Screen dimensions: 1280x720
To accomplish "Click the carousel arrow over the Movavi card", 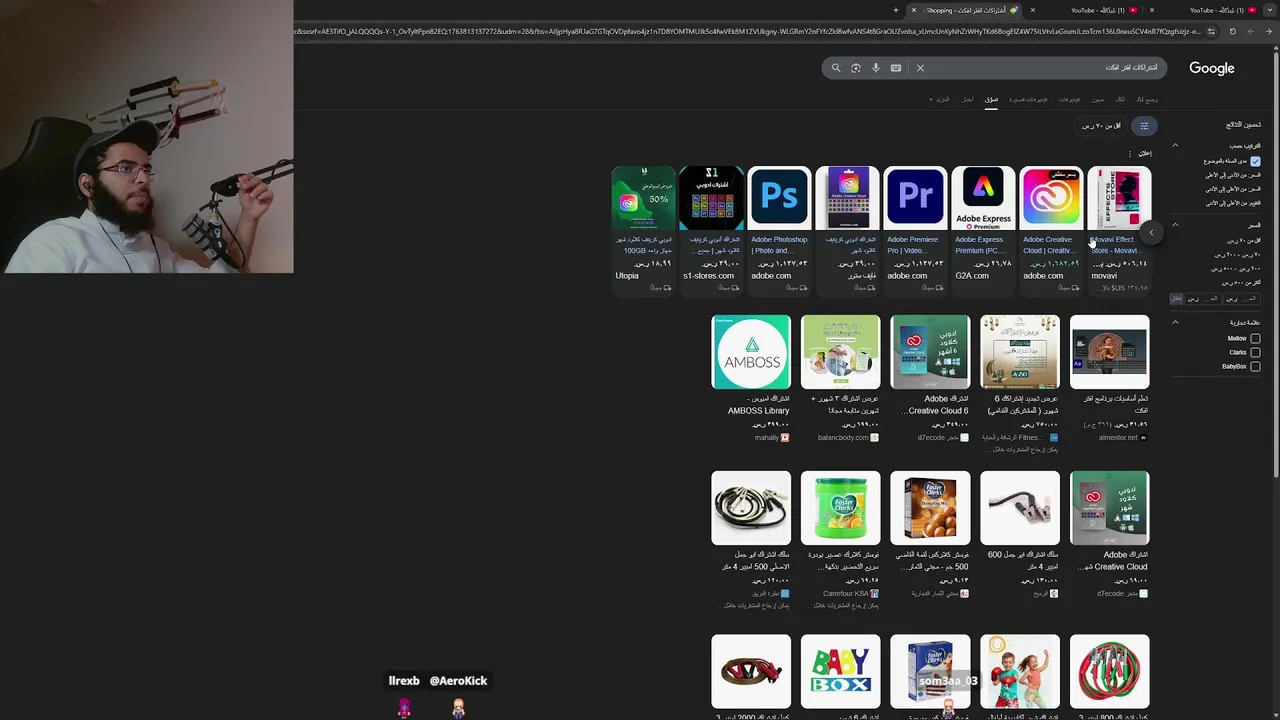I will [1151, 232].
